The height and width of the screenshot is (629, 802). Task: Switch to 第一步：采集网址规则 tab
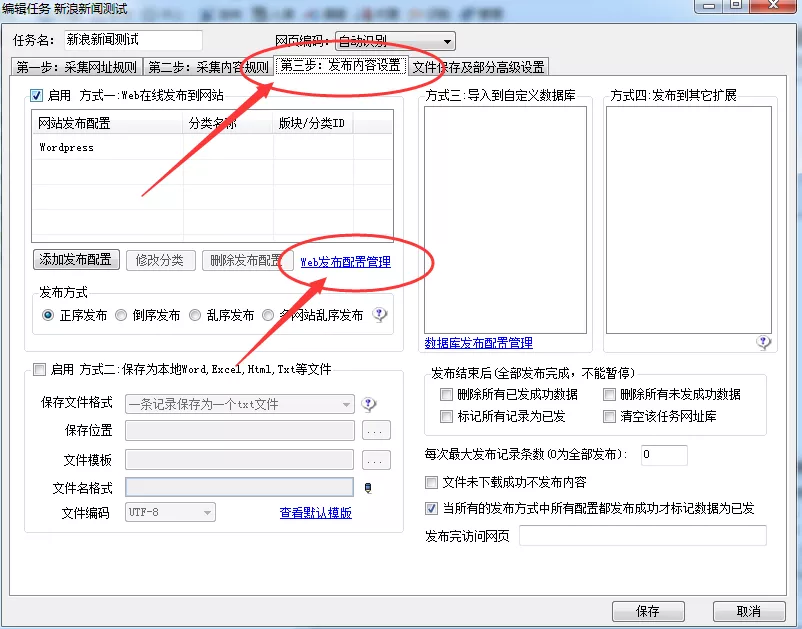76,67
